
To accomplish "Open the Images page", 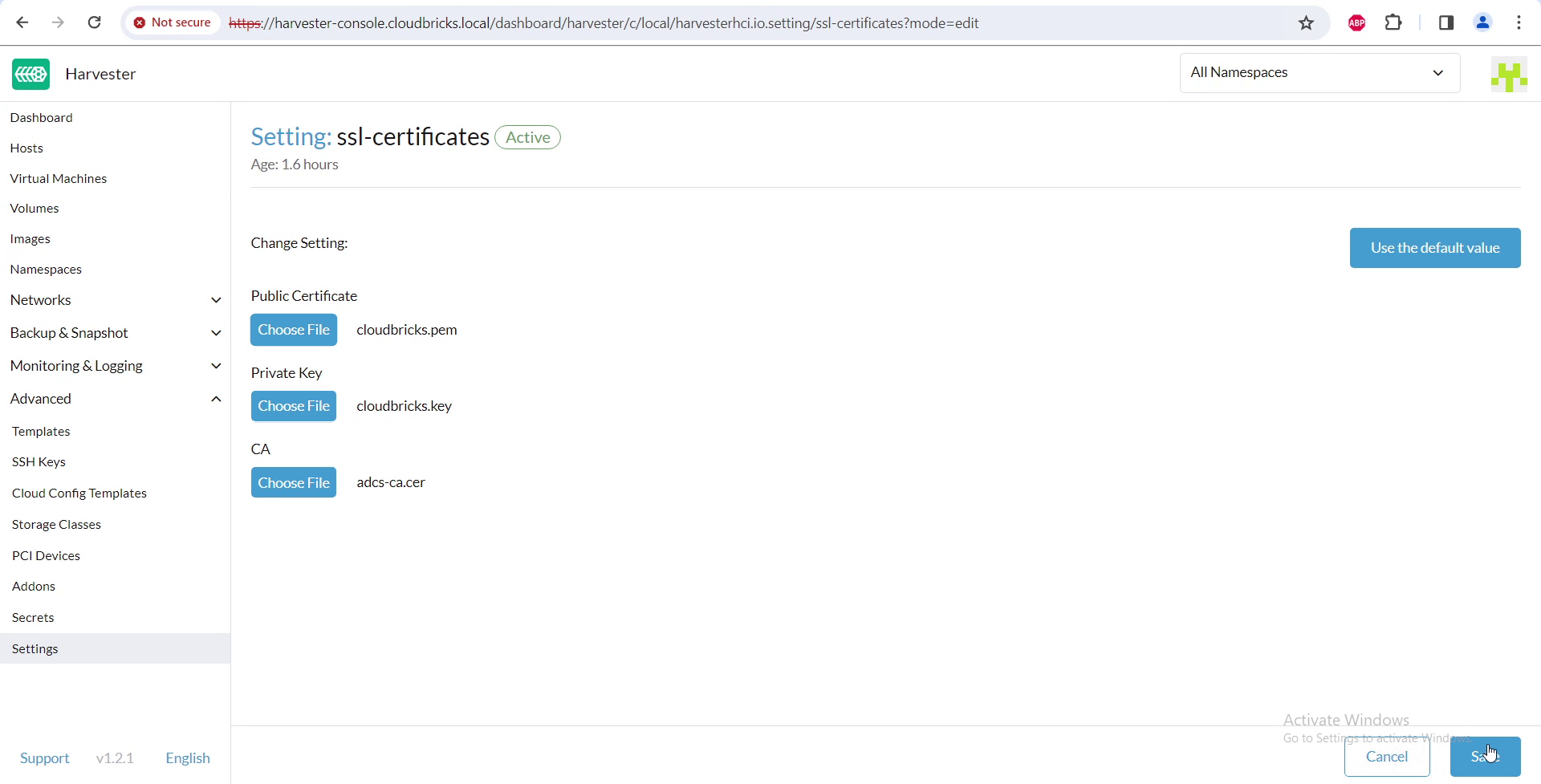I will tap(30, 239).
